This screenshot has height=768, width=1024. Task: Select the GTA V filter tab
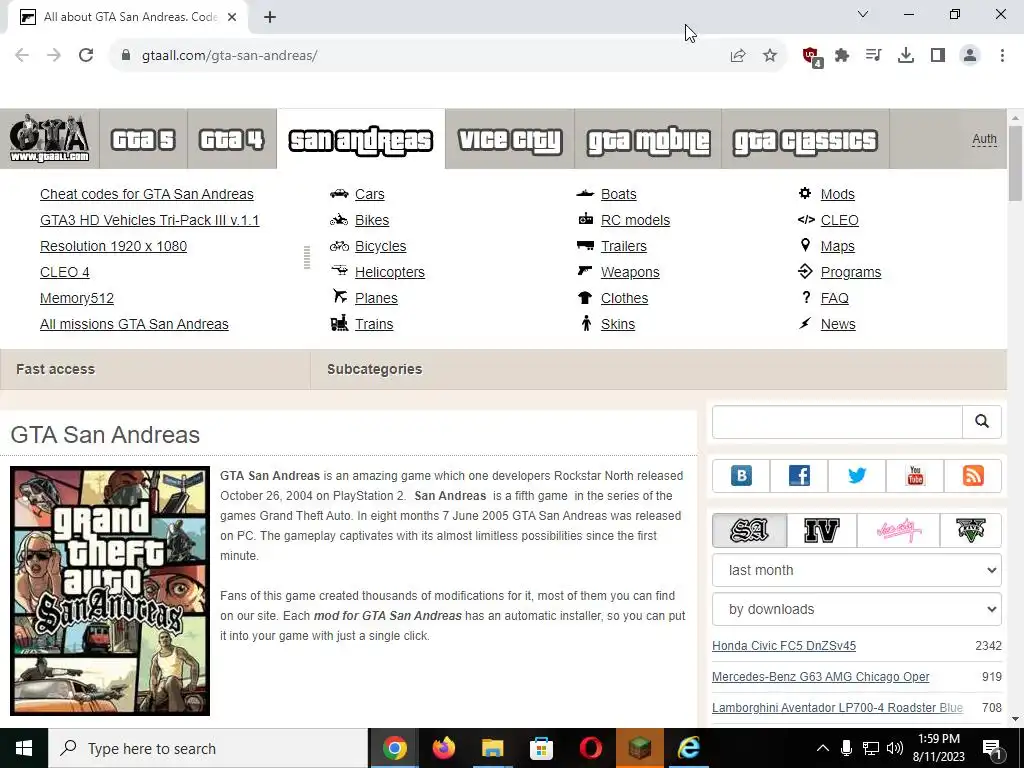tap(971, 530)
